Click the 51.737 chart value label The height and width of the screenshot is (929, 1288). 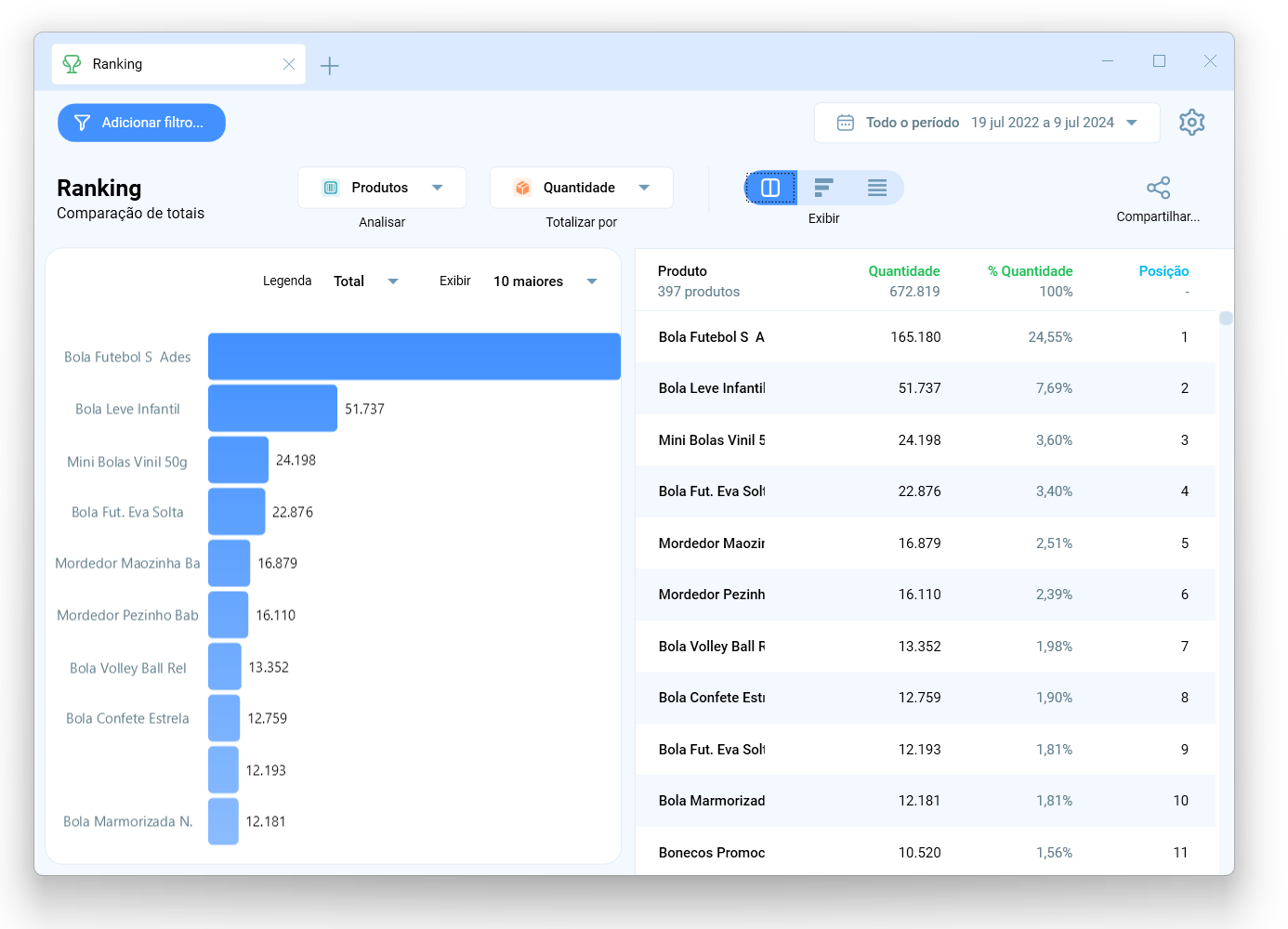(364, 409)
